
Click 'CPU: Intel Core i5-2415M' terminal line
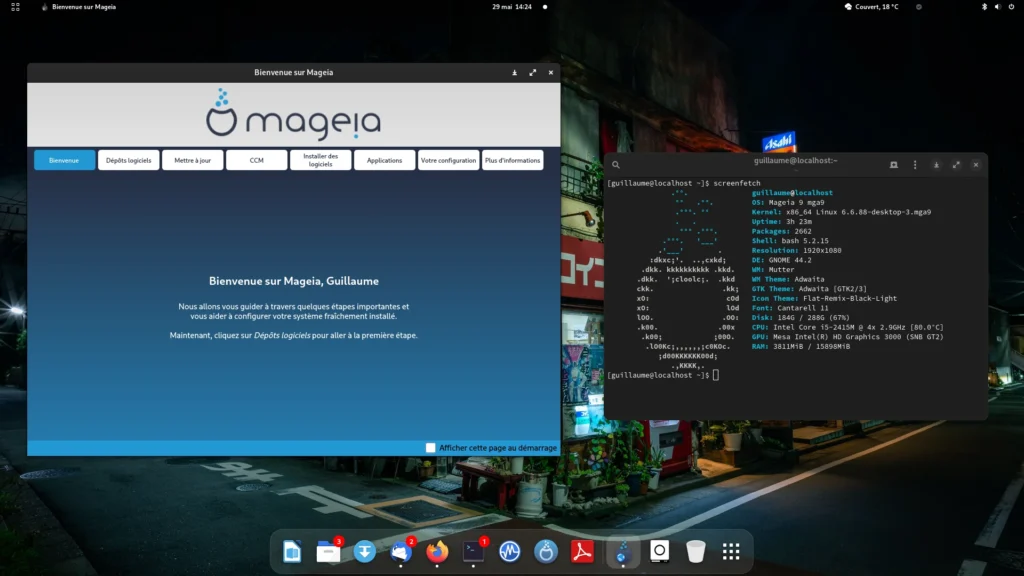pos(848,327)
